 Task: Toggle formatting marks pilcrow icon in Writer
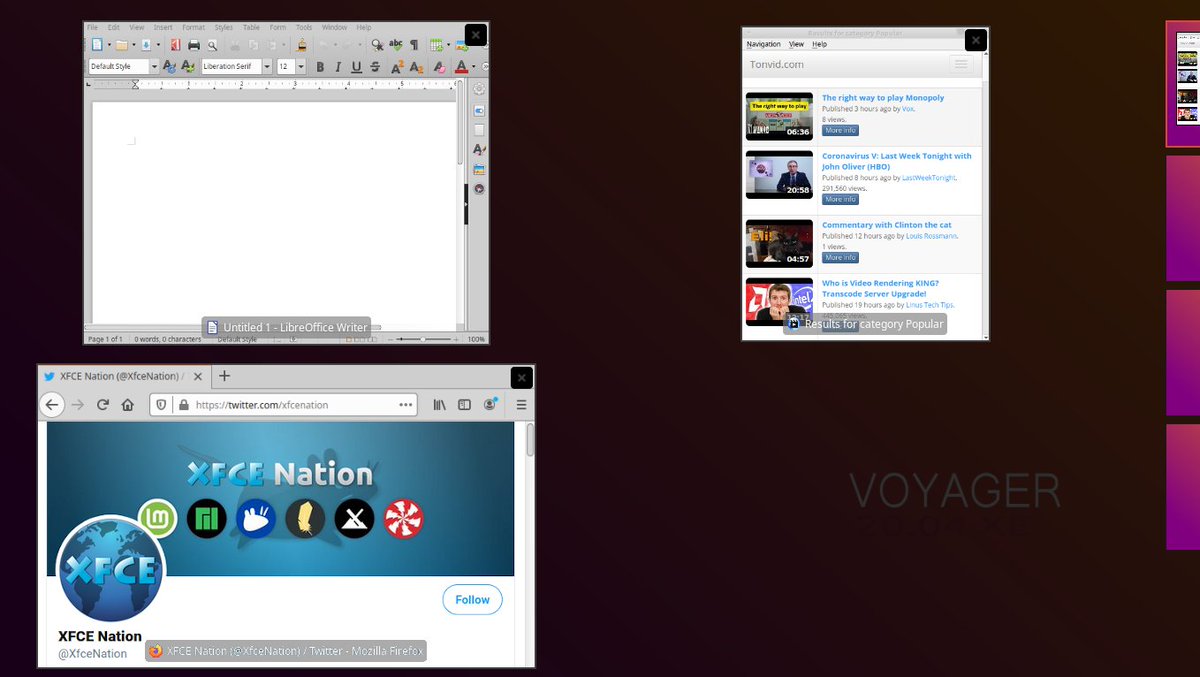pos(414,45)
